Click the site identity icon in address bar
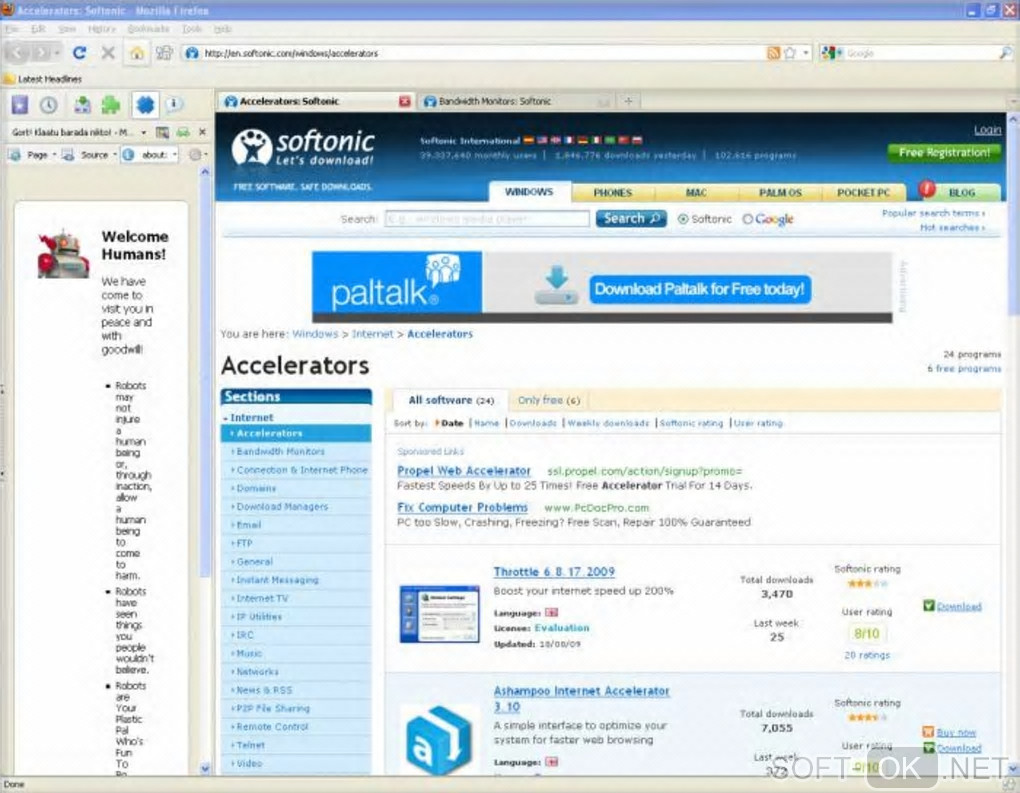 coord(192,53)
